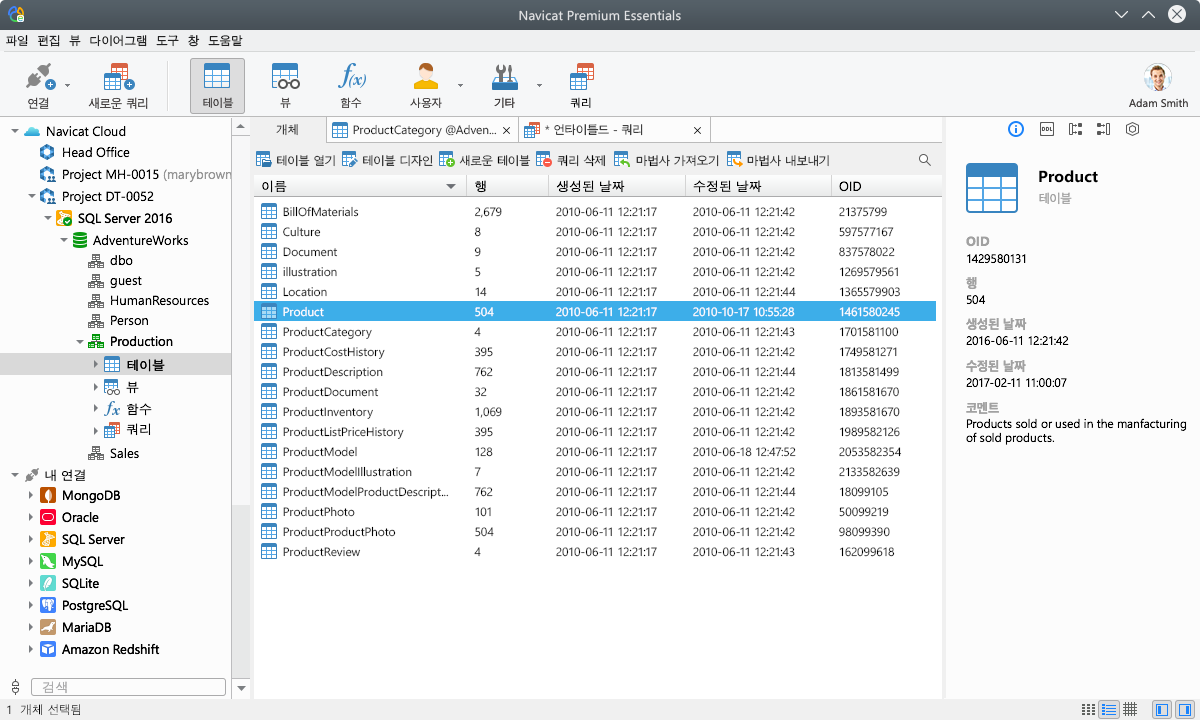Select the 테이블 toolbar icon

pos(217,86)
